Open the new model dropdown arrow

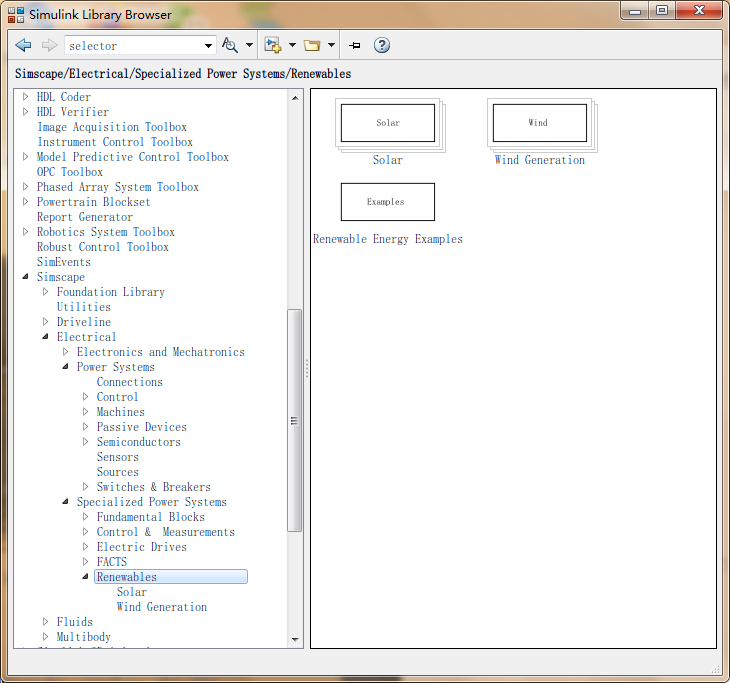click(x=292, y=45)
